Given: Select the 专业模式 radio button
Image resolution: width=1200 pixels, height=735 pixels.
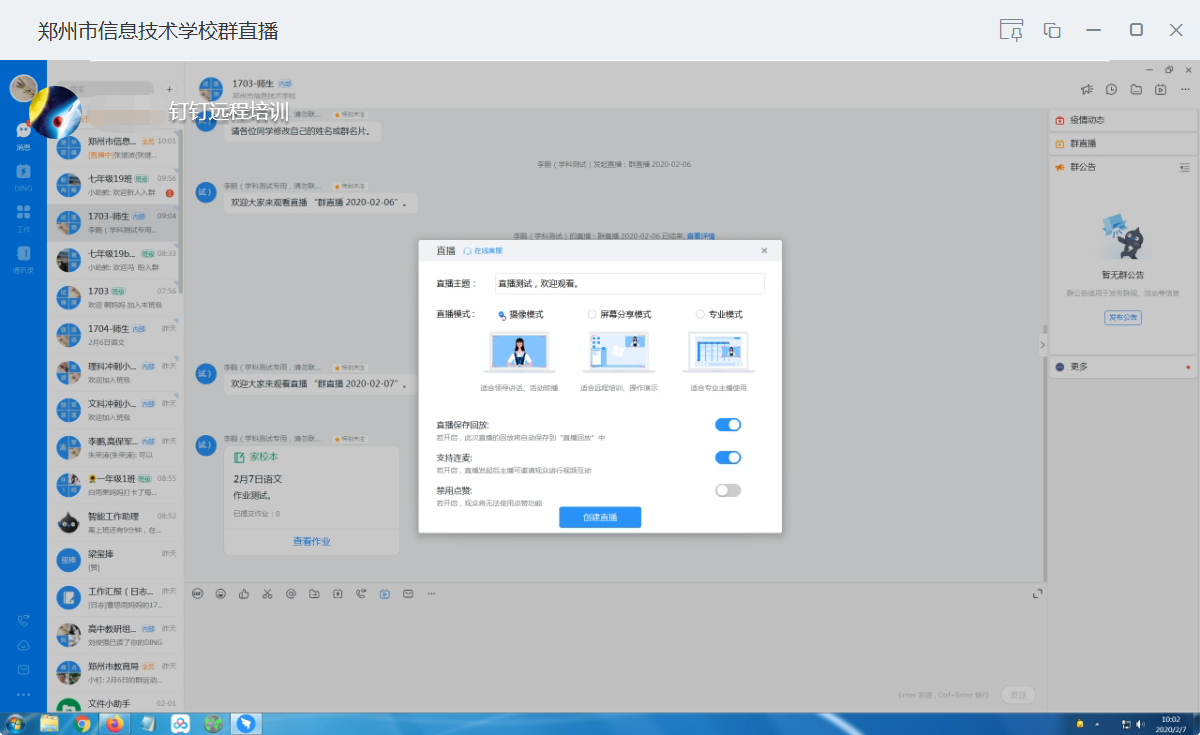Looking at the screenshot, I should 700,314.
